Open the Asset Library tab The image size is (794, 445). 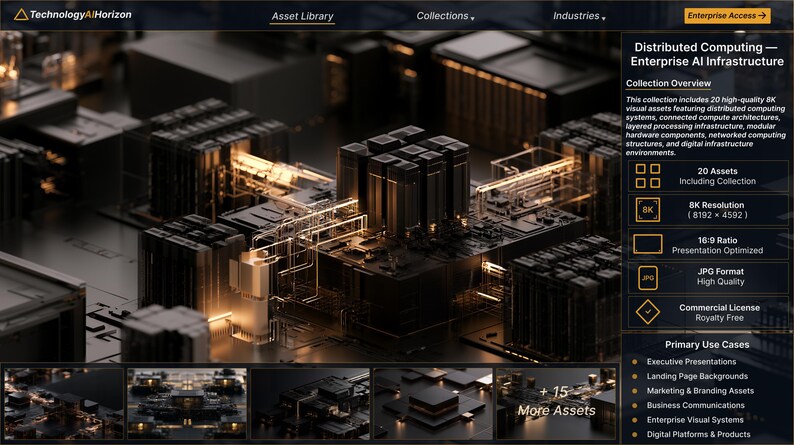(x=302, y=16)
